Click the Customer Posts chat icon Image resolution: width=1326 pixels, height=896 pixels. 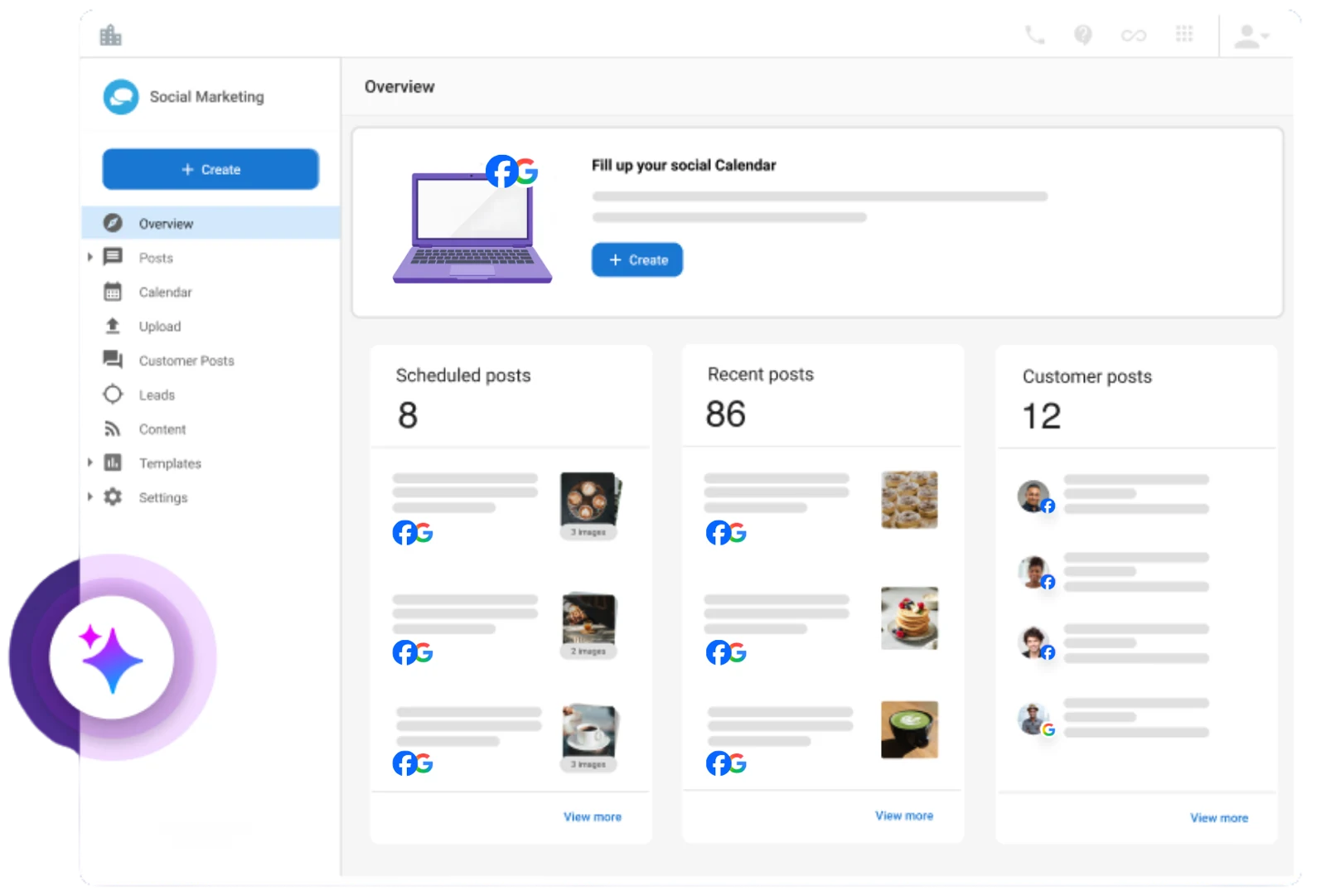pyautogui.click(x=113, y=360)
